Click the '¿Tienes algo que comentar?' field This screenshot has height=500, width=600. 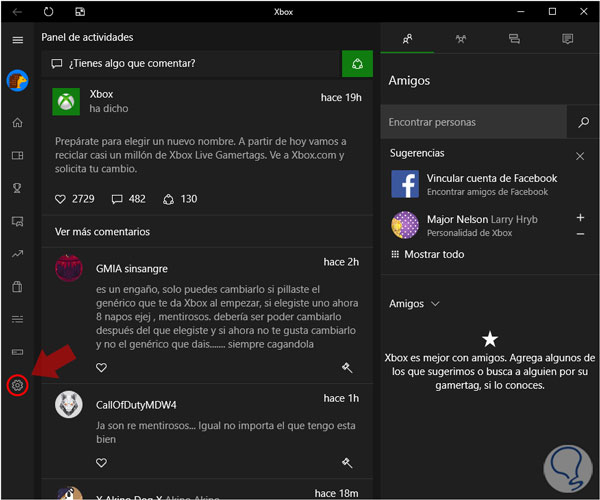[191, 64]
